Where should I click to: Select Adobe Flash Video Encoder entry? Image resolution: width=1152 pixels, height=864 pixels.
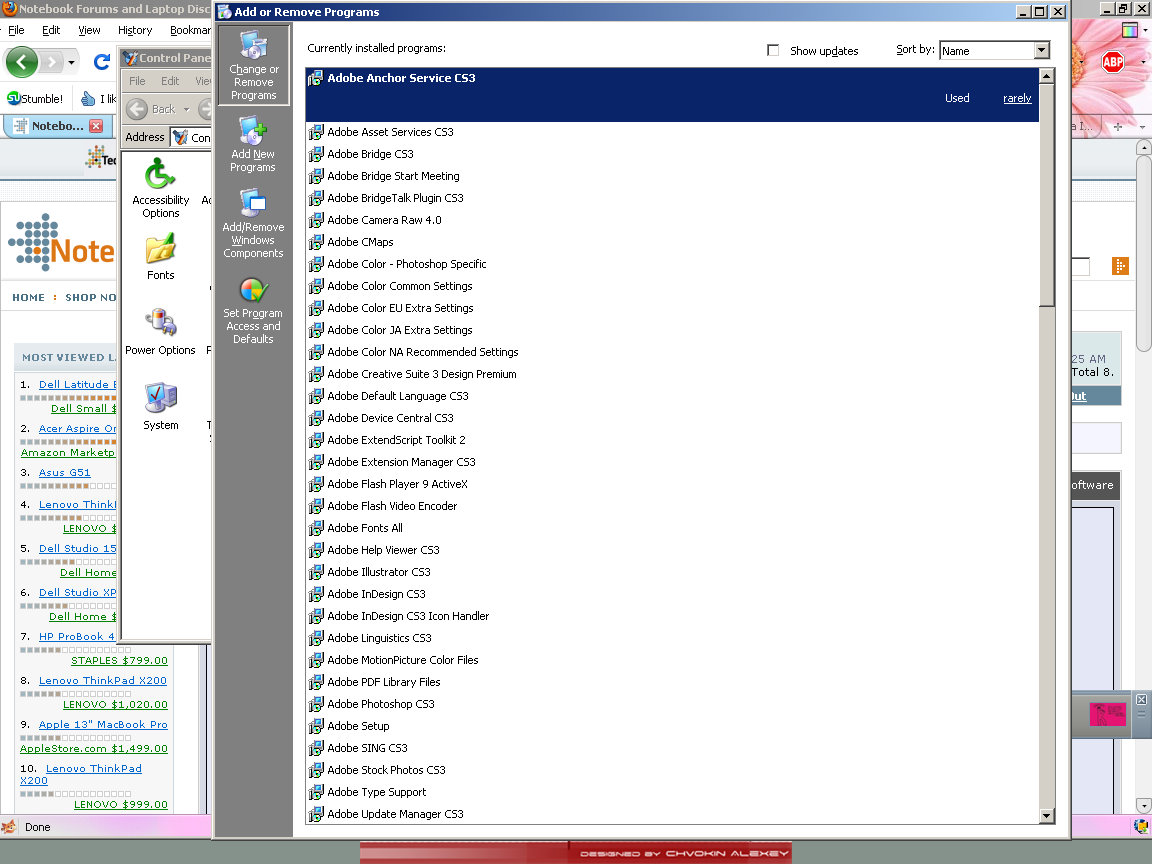click(392, 507)
